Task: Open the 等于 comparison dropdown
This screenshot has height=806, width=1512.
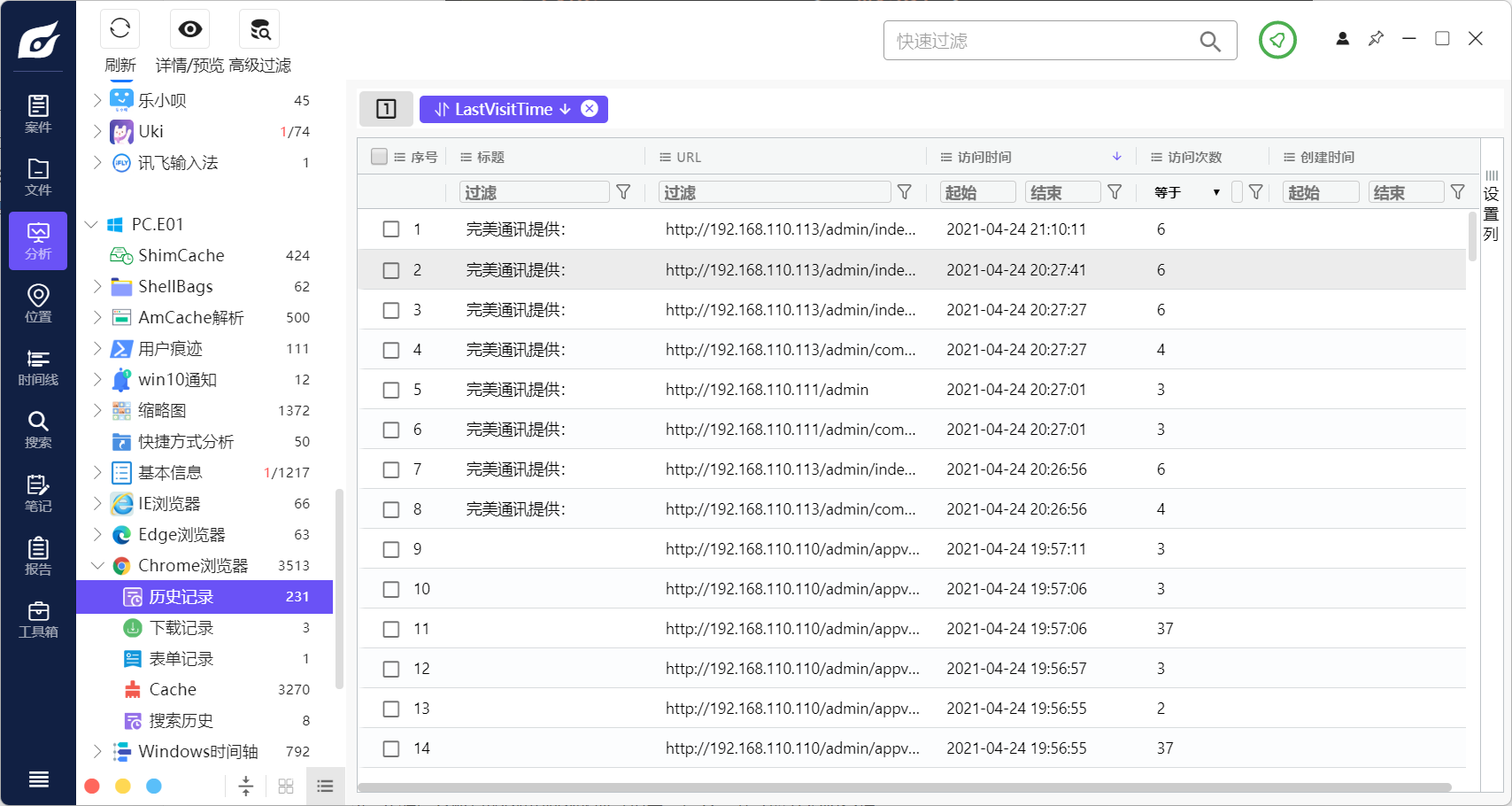Action: coord(1187,192)
